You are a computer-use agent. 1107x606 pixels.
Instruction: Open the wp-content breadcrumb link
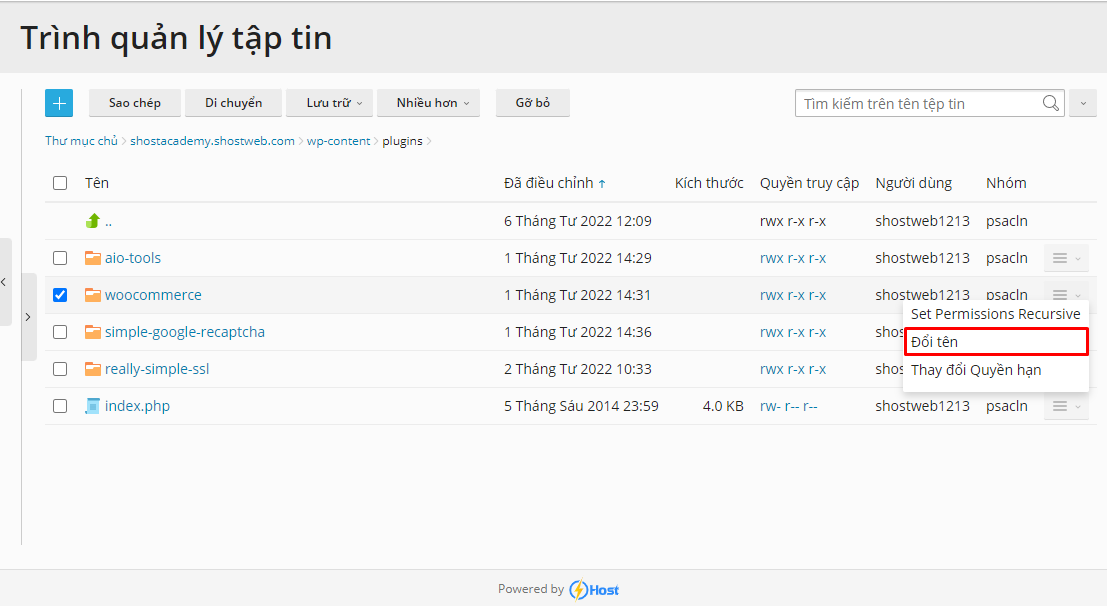(x=338, y=140)
